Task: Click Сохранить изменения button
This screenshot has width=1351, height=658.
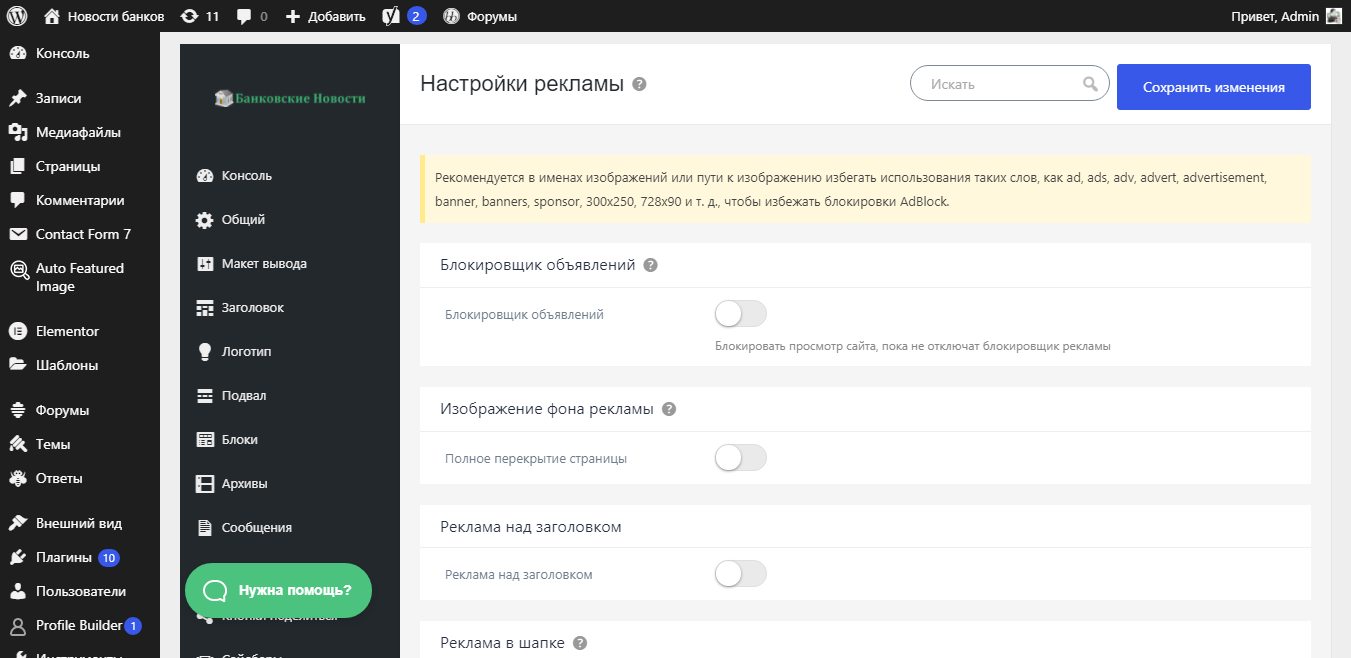Action: click(1214, 87)
